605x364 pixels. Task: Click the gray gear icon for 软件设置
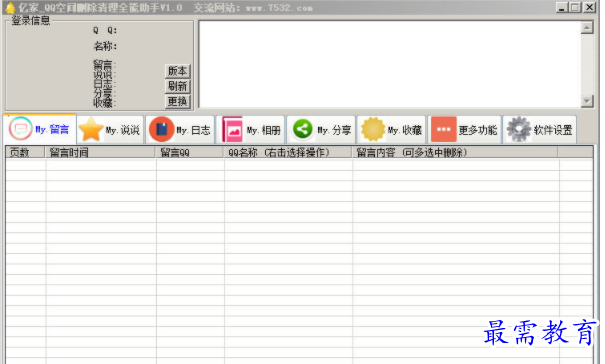click(x=519, y=129)
